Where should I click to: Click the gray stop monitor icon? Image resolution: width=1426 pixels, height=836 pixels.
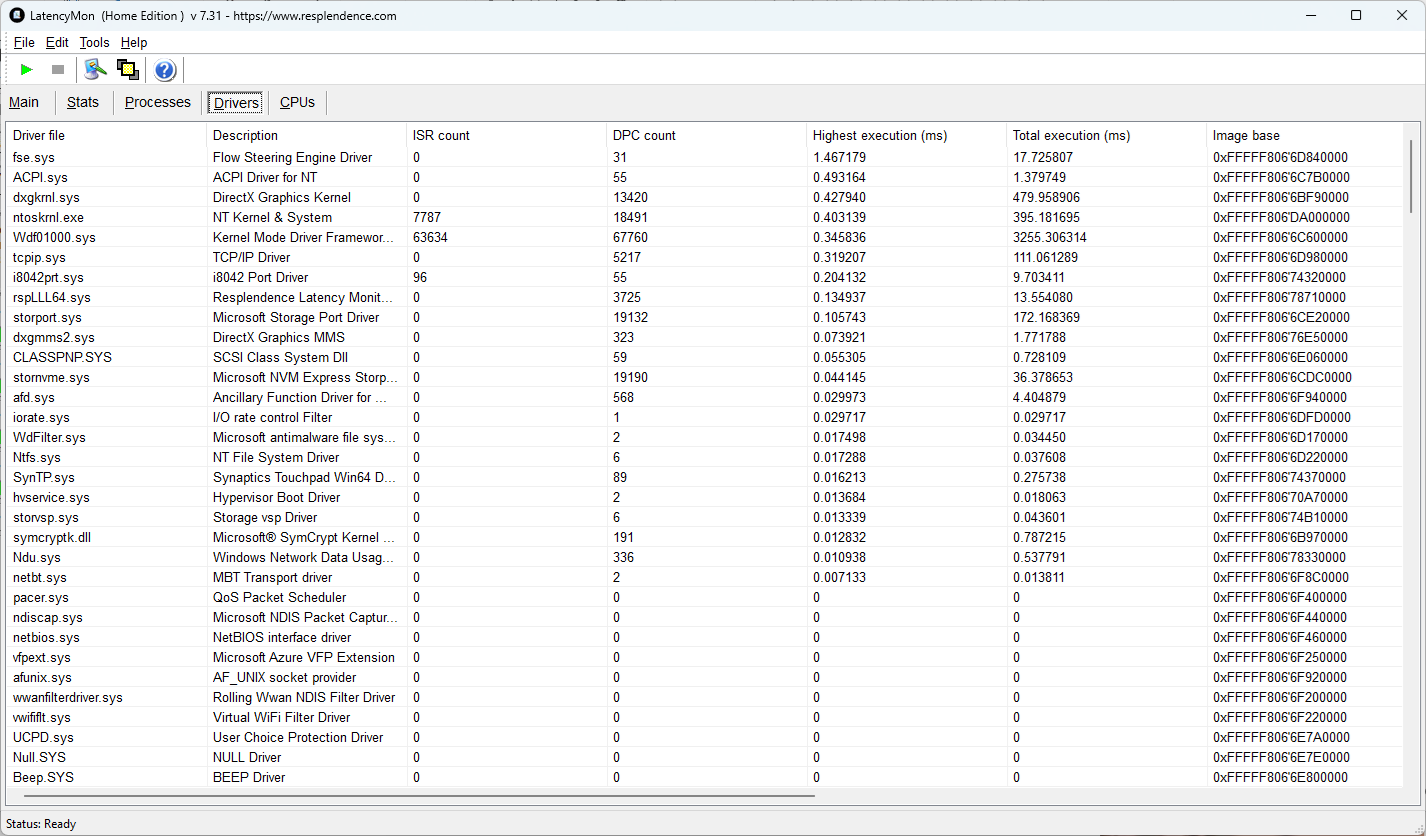click(x=58, y=69)
